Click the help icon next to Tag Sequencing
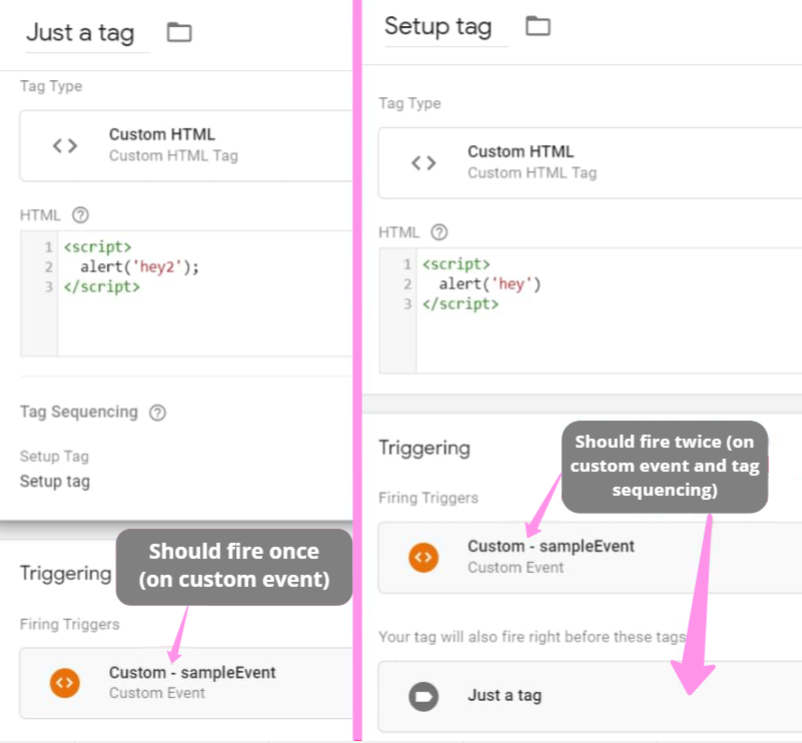802x743 pixels. point(157,412)
